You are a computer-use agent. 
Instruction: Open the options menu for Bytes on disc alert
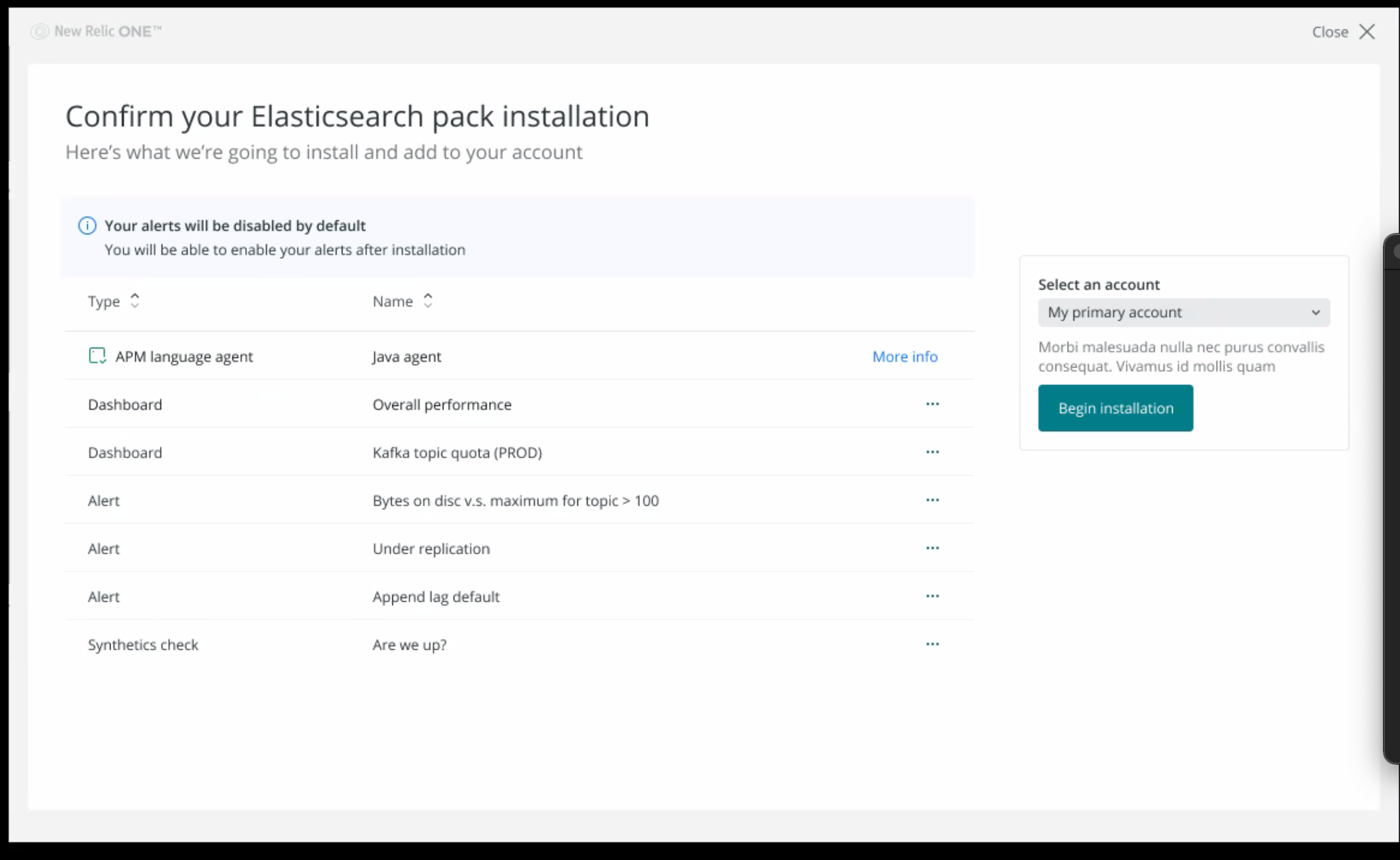coord(932,500)
